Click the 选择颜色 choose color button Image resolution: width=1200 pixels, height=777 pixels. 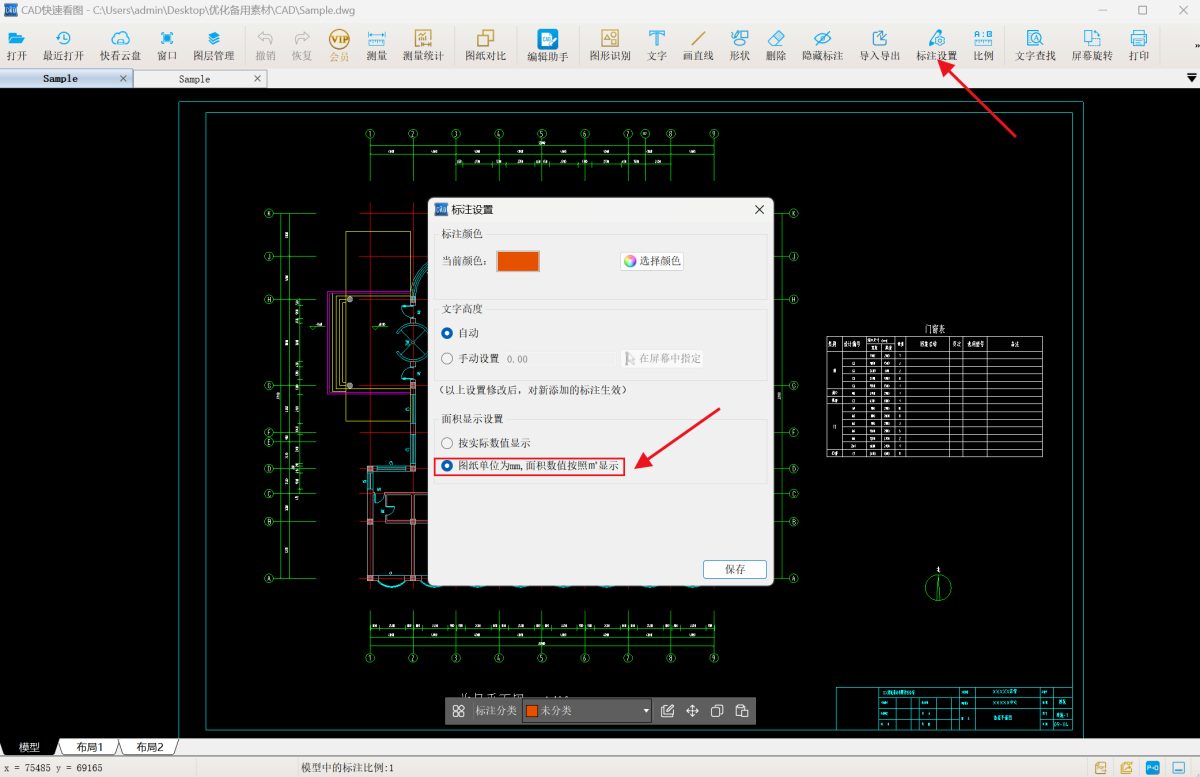[x=651, y=261]
